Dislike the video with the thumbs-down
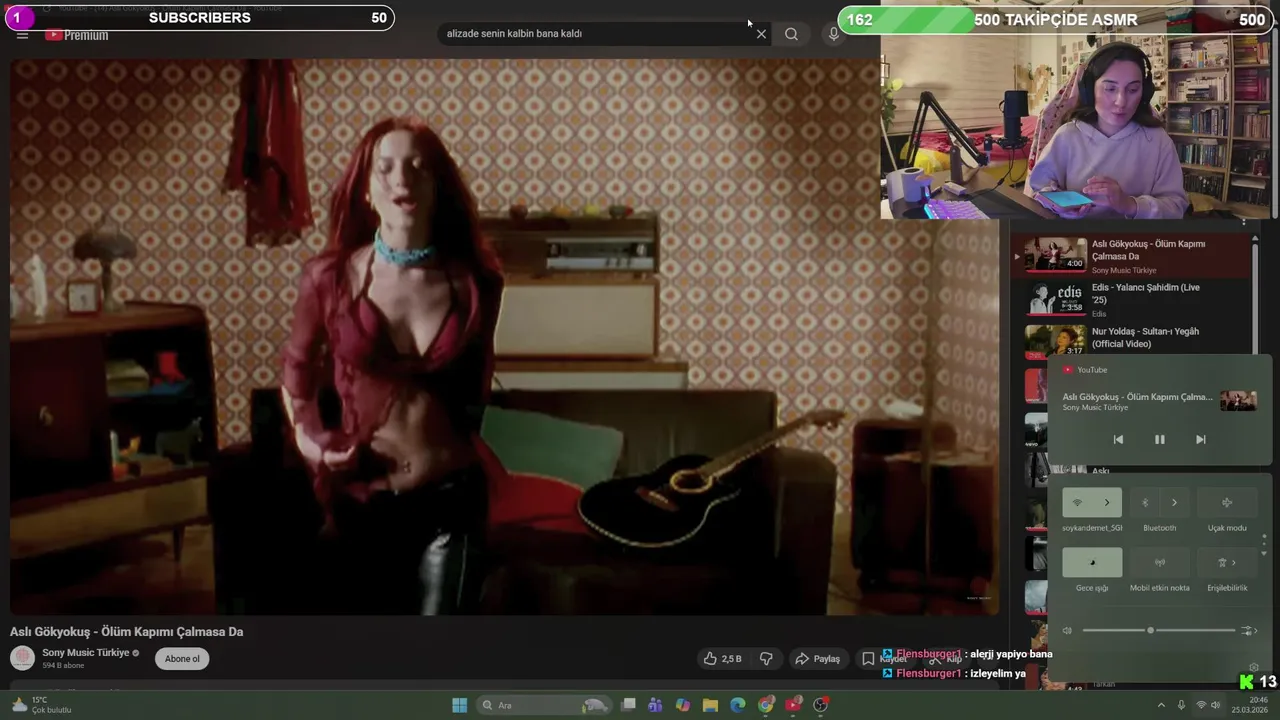This screenshot has height=720, width=1280. coord(766,658)
